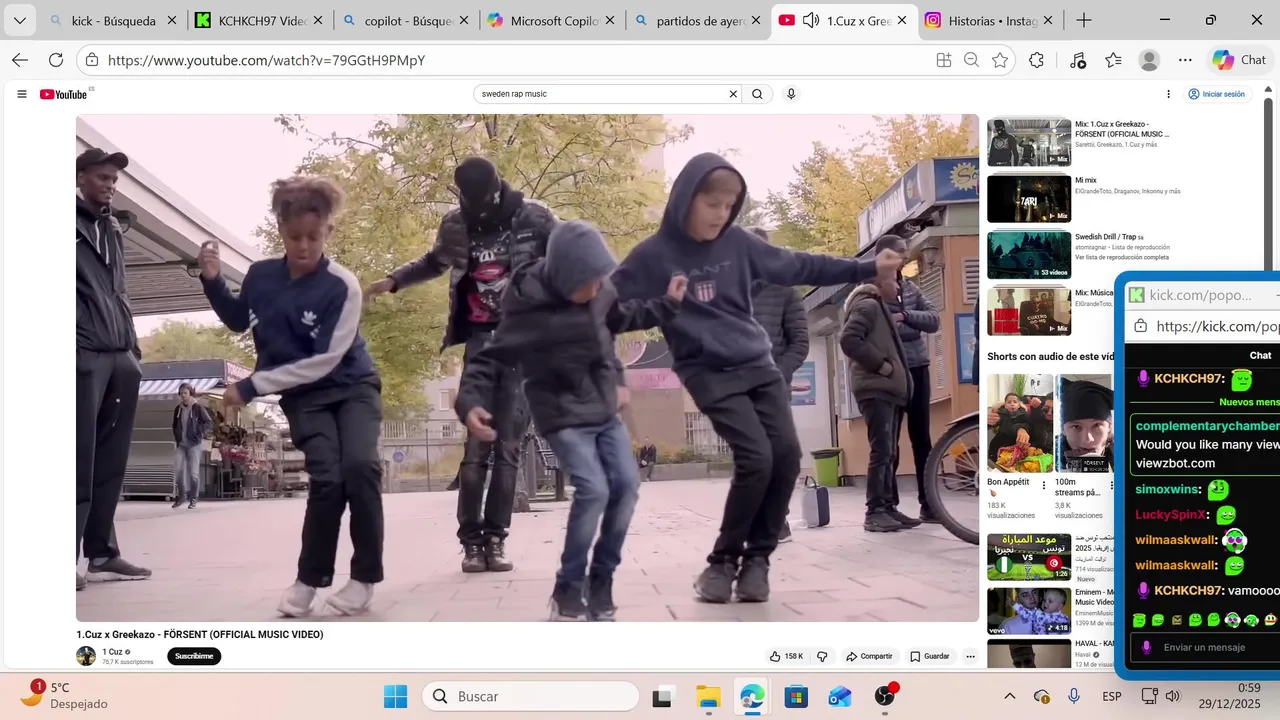This screenshot has height=720, width=1280.
Task: Like the video with 158 K thumbs-up
Action: [x=786, y=656]
